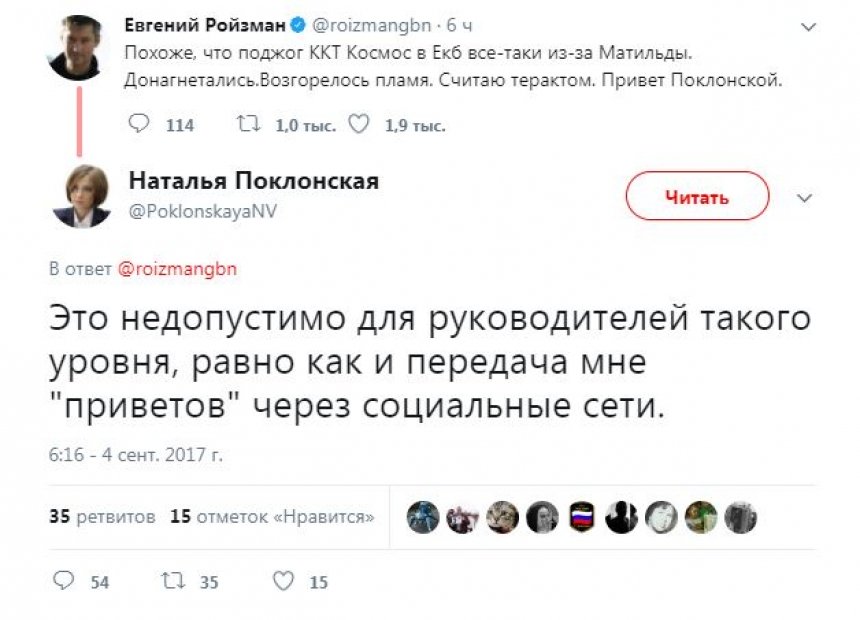
Task: Like Roizman's tweet with heart icon
Action: point(359,125)
